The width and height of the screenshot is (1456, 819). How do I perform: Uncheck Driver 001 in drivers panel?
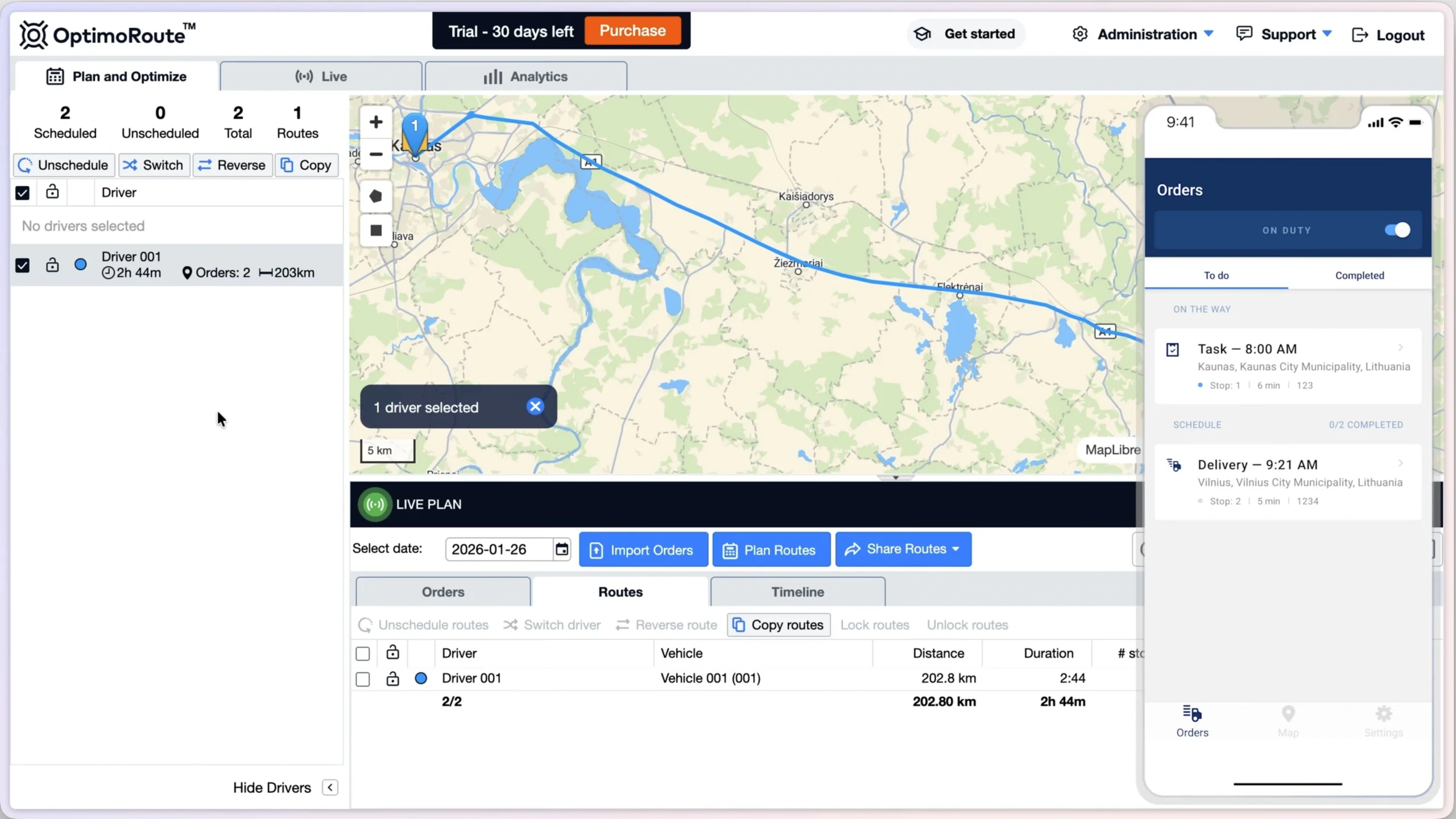tap(22, 265)
